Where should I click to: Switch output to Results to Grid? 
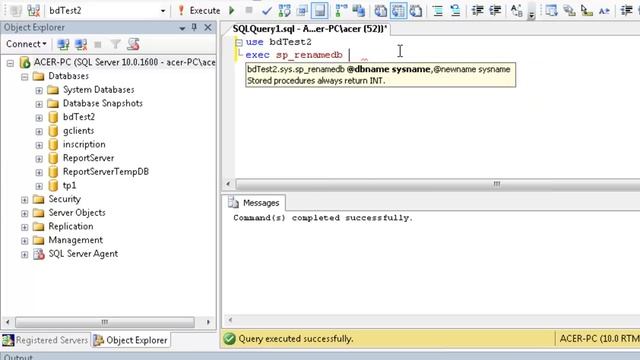click(x=398, y=11)
